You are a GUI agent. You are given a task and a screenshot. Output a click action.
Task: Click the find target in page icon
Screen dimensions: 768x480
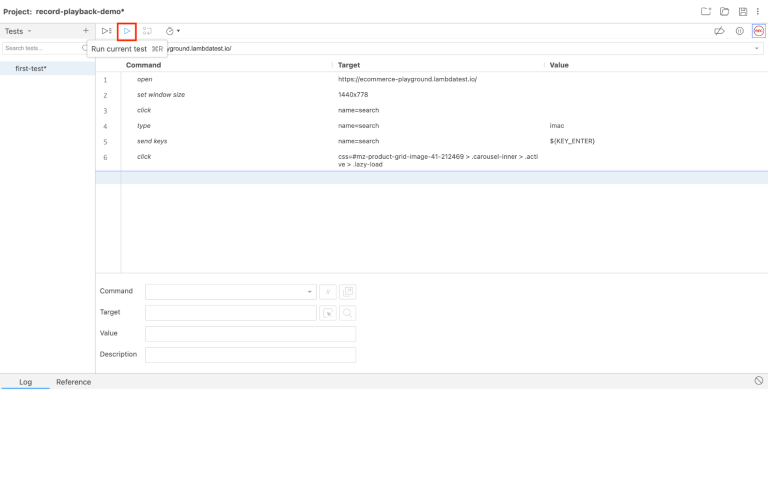(x=348, y=313)
